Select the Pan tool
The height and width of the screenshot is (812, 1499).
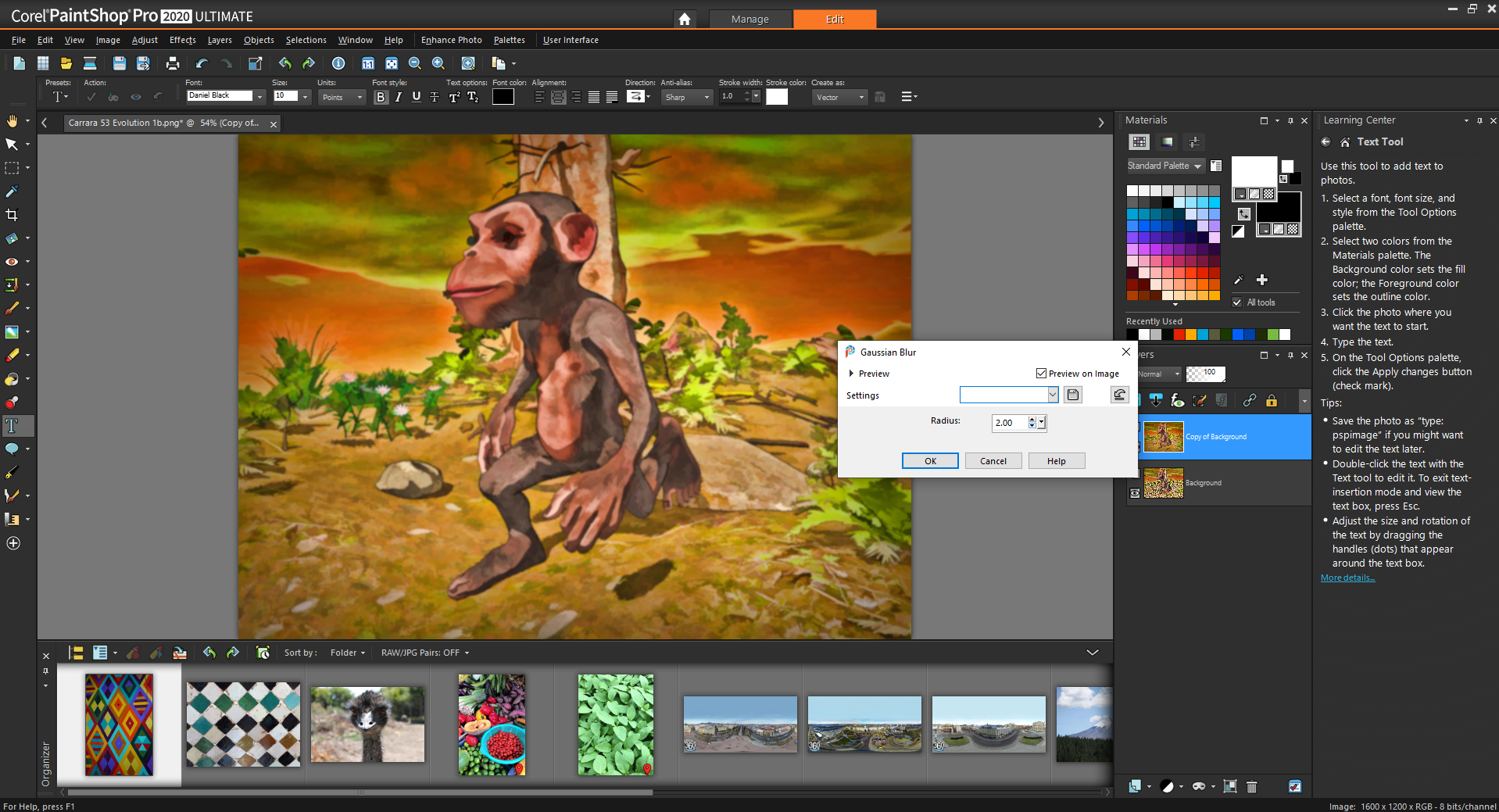[12, 121]
